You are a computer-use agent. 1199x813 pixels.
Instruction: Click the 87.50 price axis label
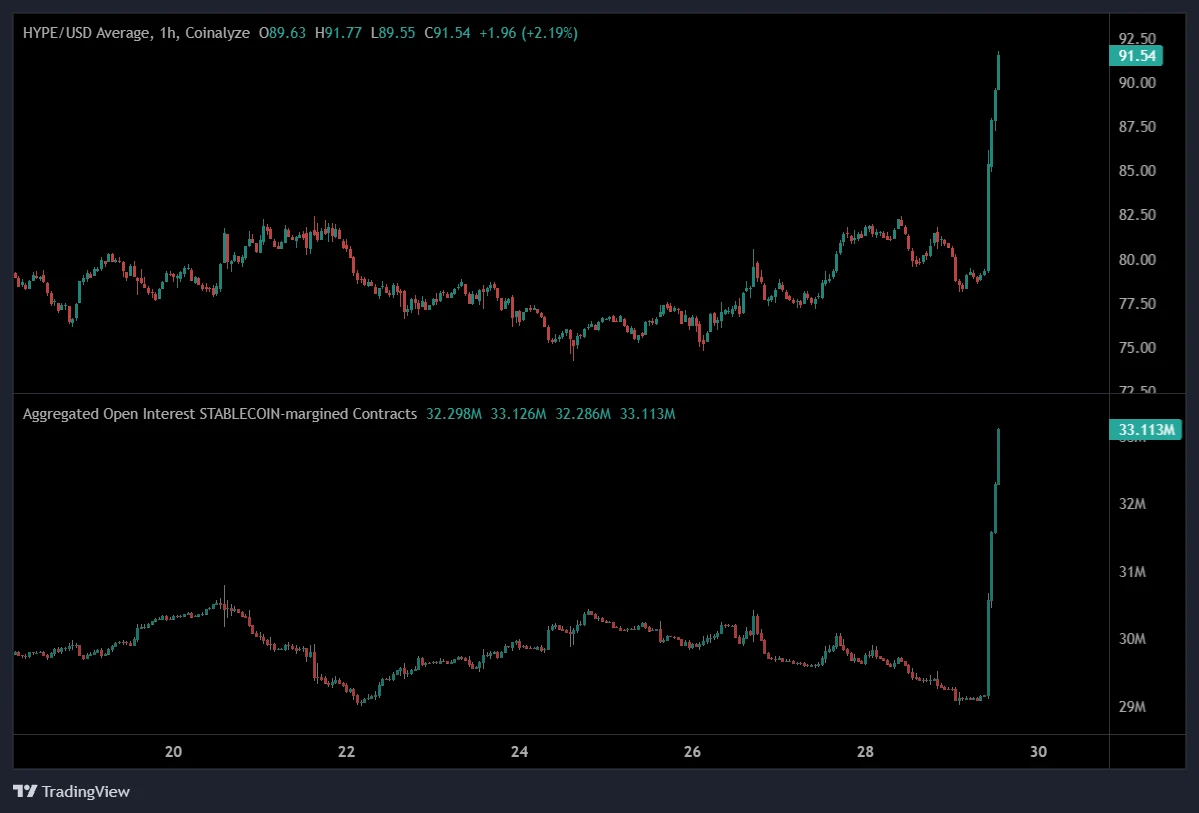pos(1137,127)
